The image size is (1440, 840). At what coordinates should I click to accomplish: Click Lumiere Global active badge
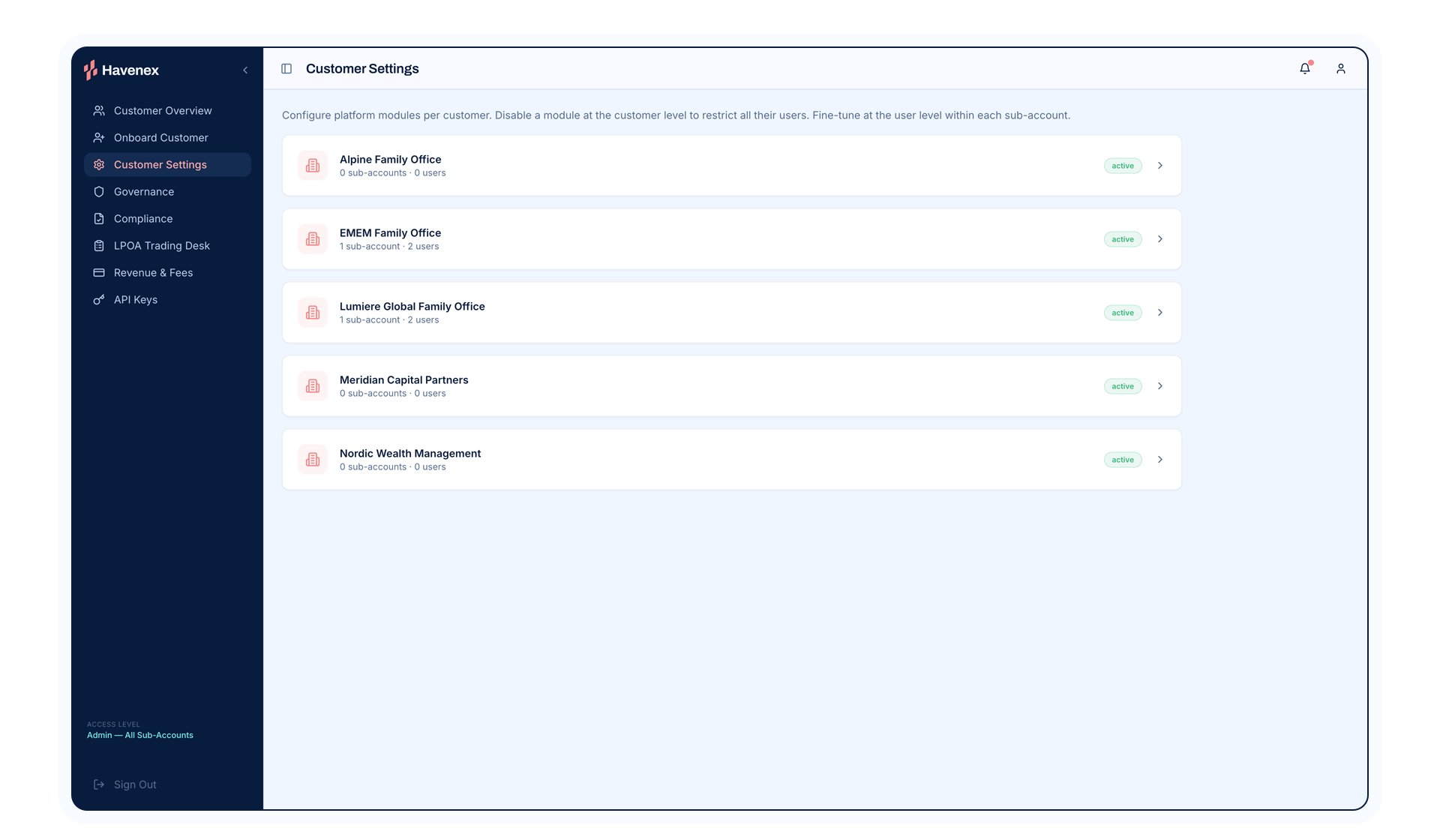(x=1123, y=313)
